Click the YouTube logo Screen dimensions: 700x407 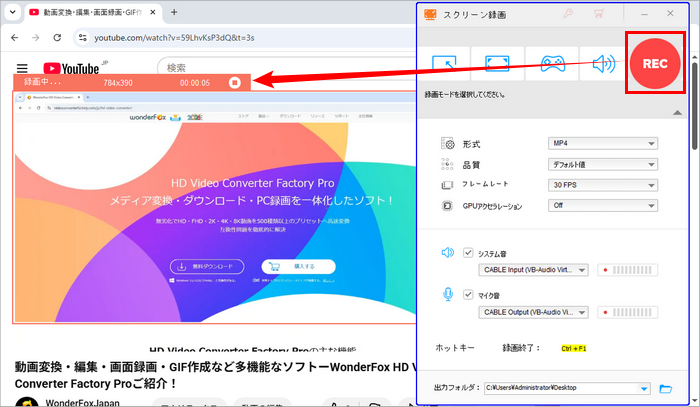click(x=71, y=68)
